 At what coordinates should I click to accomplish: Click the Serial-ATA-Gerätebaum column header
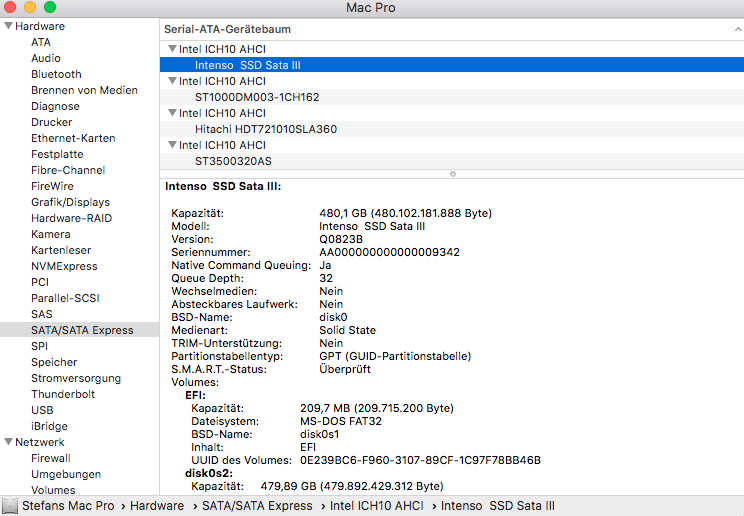coord(452,29)
